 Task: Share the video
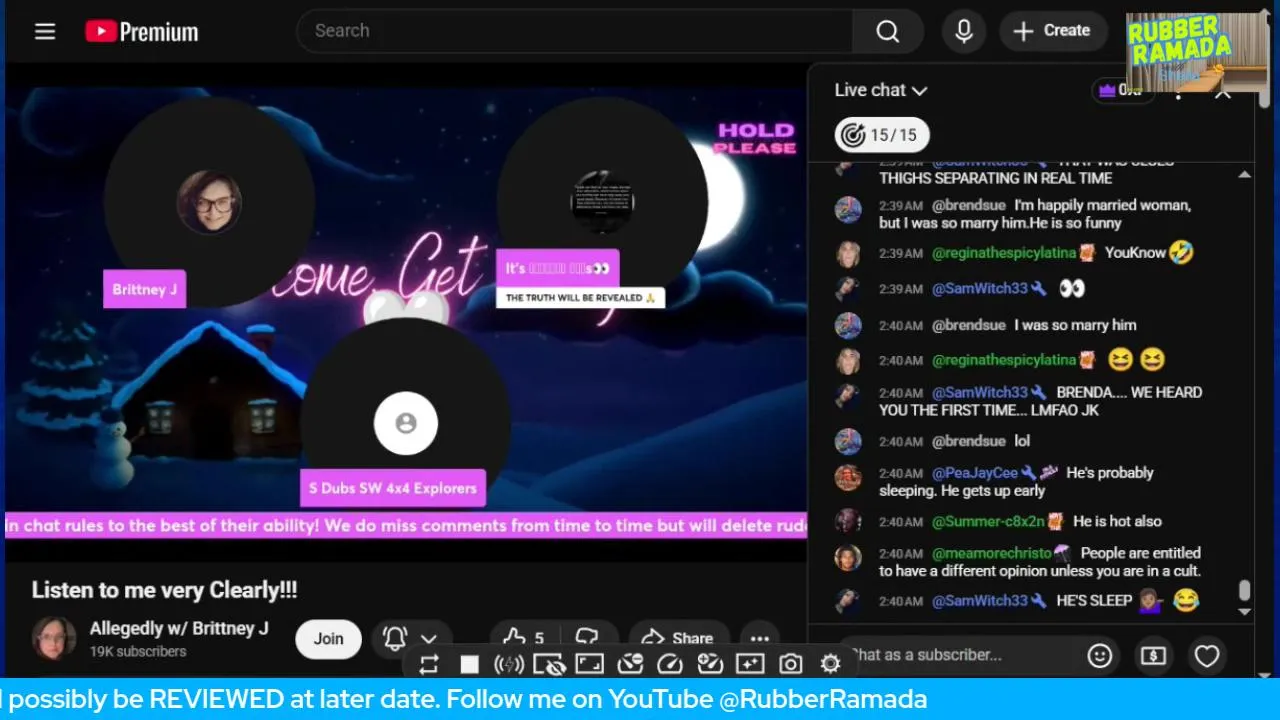(678, 638)
